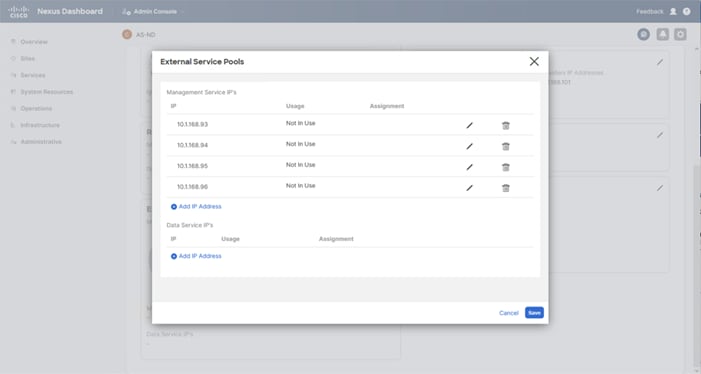Edit the 10.1.168.95 IP row

(x=469, y=167)
